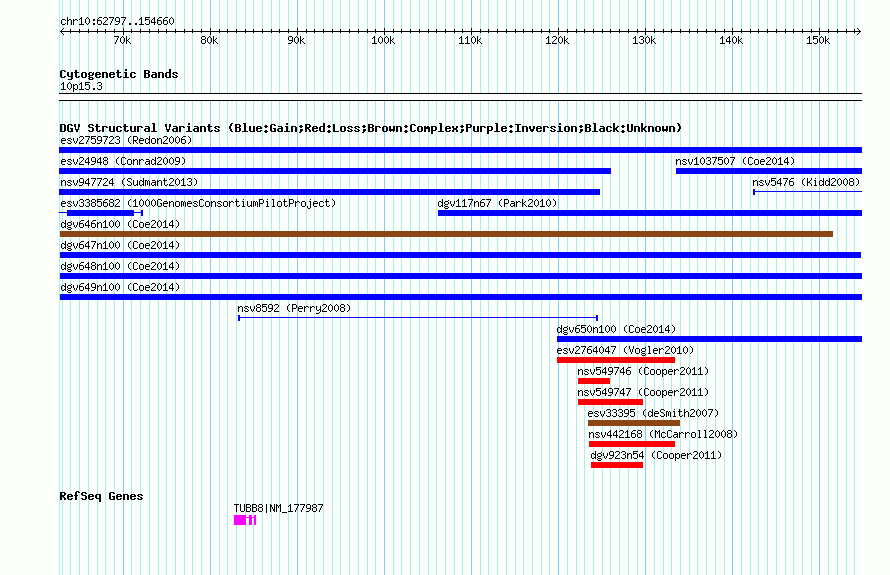Select the dgv647n100 (Coe2014) variant bar
Image resolution: width=890 pixels, height=575 pixels.
click(460, 255)
